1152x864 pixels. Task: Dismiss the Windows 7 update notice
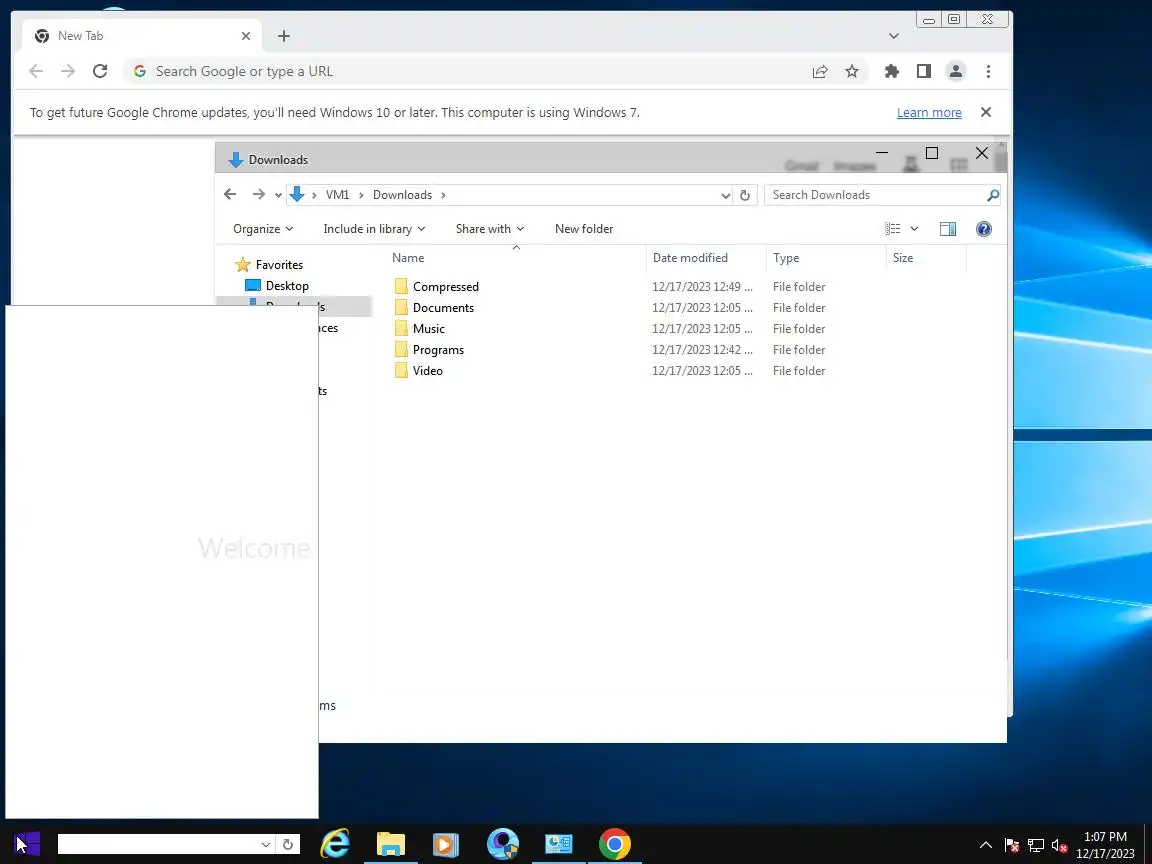pos(986,112)
